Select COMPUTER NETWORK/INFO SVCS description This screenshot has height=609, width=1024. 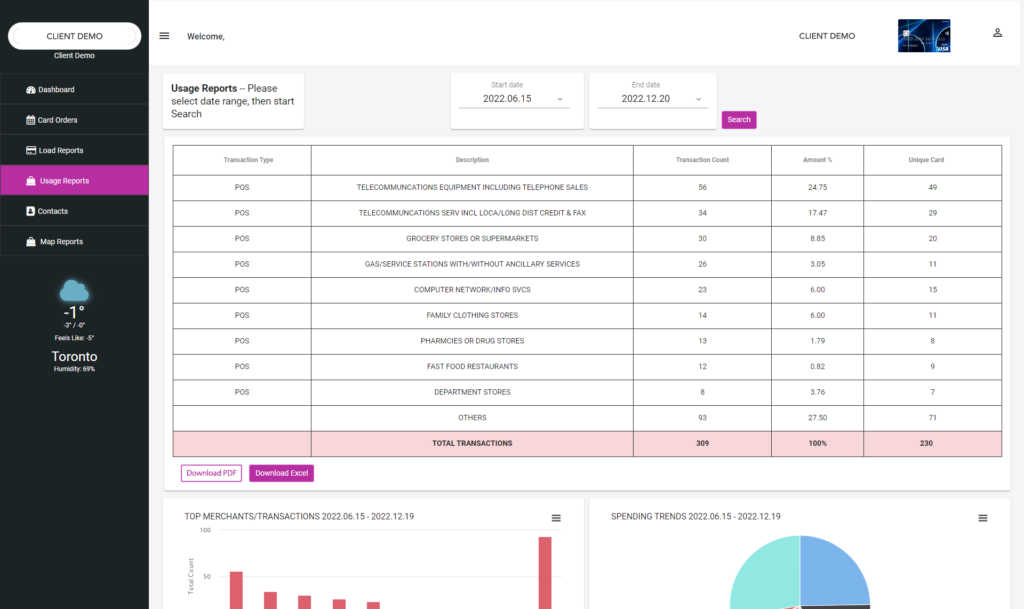pyautogui.click(x=472, y=290)
